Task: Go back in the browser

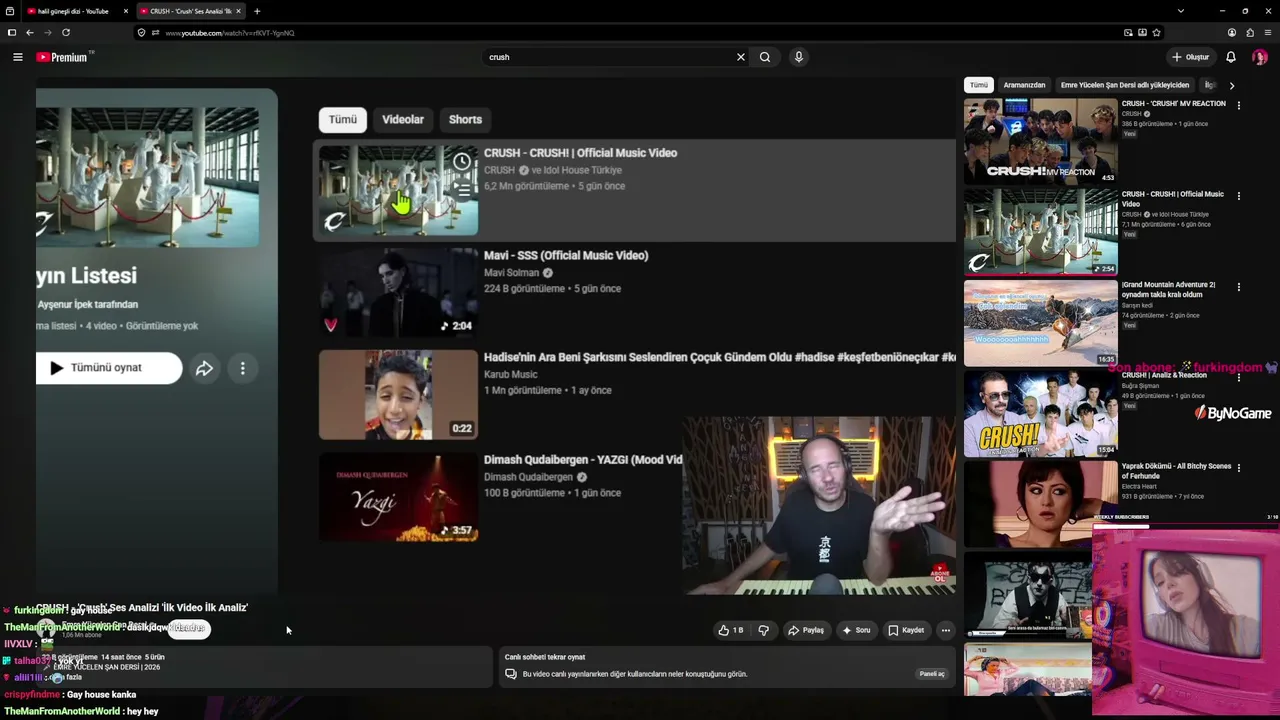Action: point(30,33)
